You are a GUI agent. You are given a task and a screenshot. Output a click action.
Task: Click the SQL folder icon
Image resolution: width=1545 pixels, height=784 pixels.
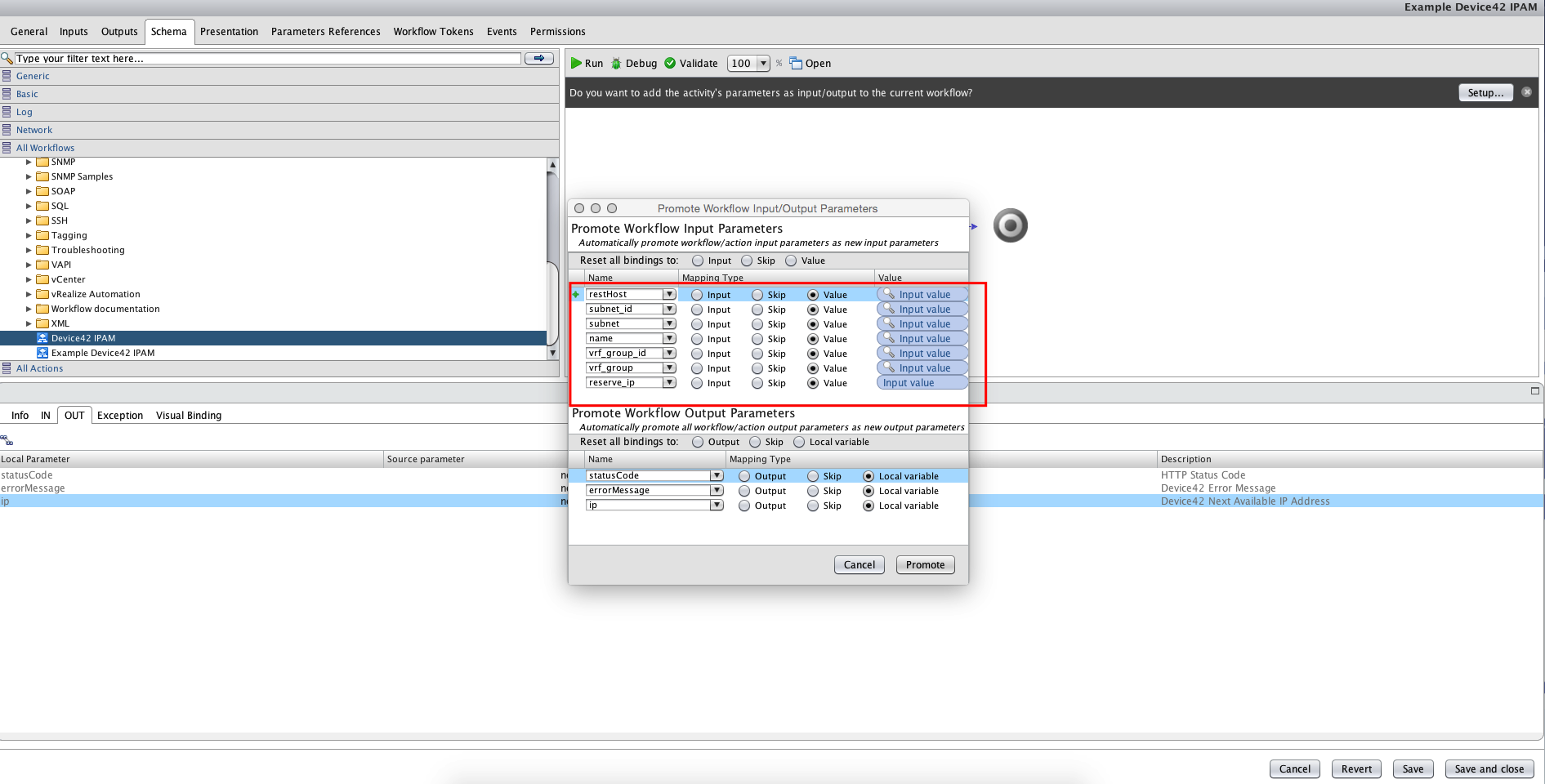[x=42, y=206]
